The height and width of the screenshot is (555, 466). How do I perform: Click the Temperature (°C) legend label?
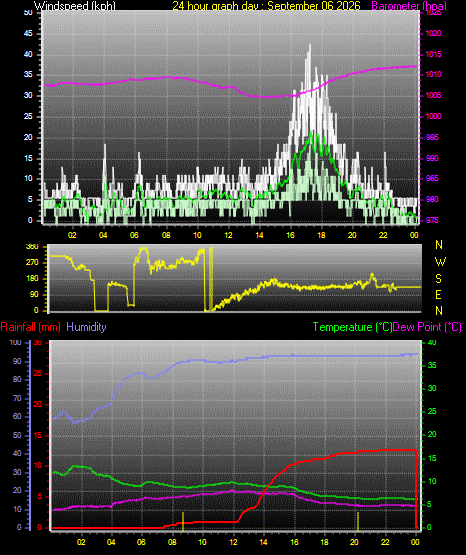click(x=352, y=327)
